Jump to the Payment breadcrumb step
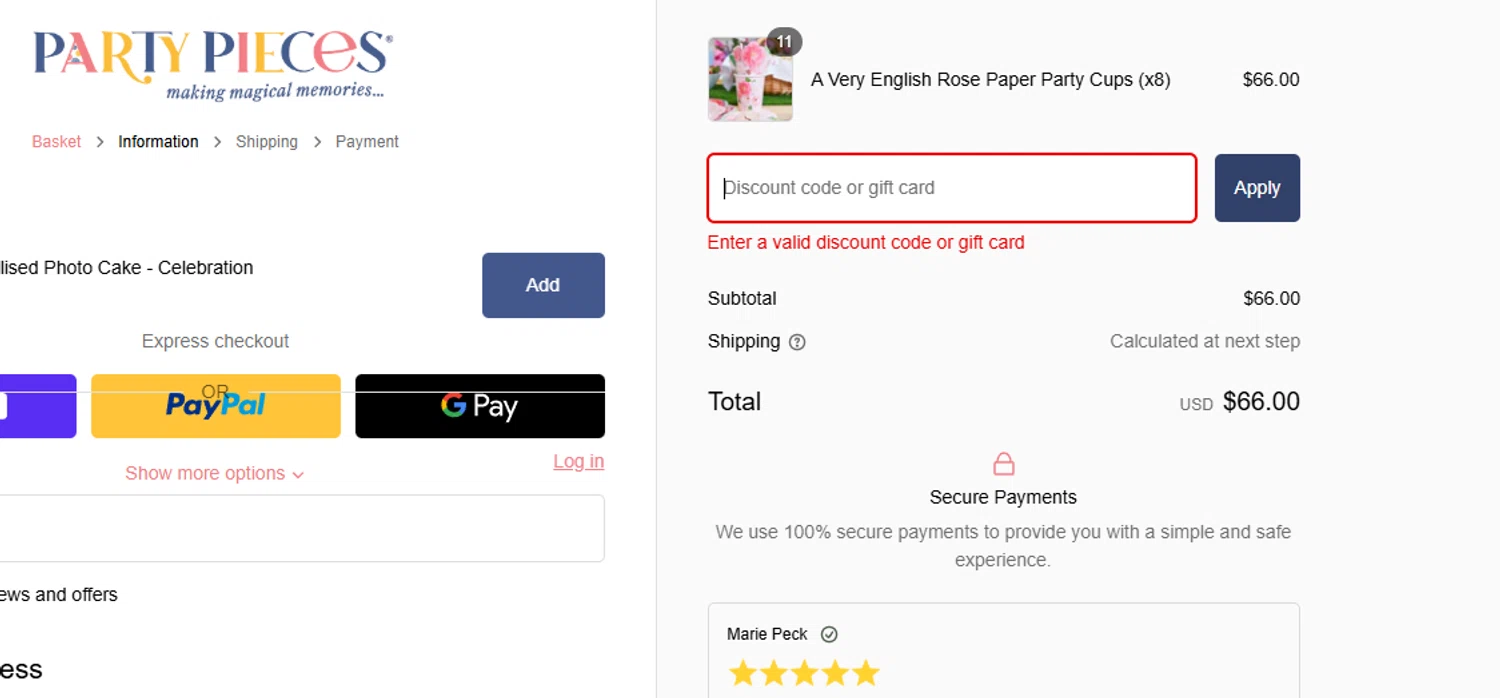Screen dimensions: 1500x698 (x=367, y=142)
